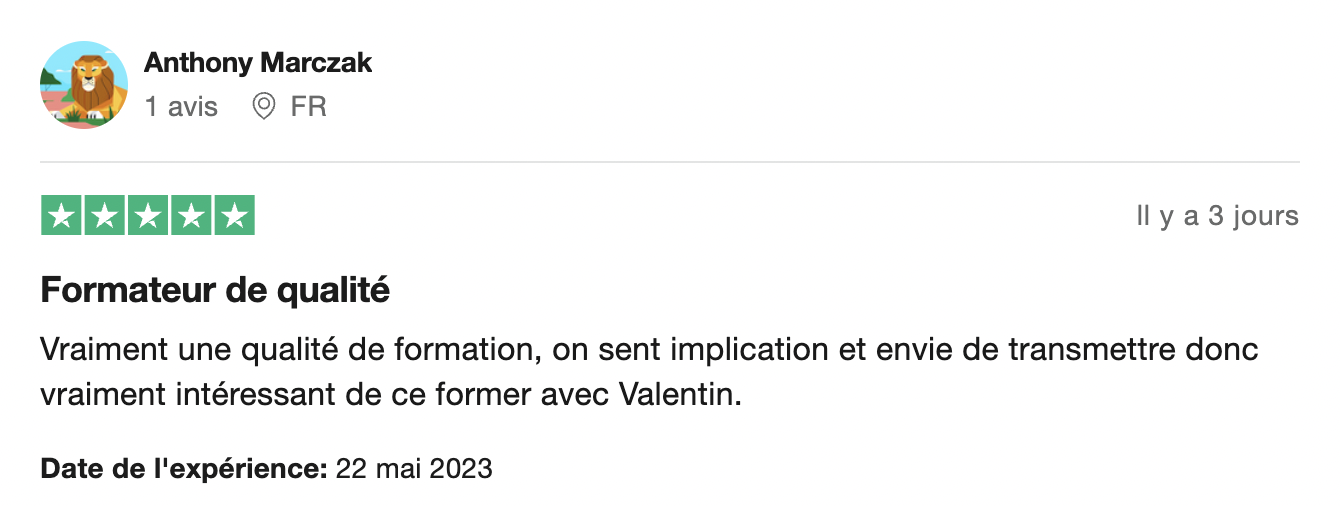Click the "22 mai 2023" experience date

click(x=414, y=468)
